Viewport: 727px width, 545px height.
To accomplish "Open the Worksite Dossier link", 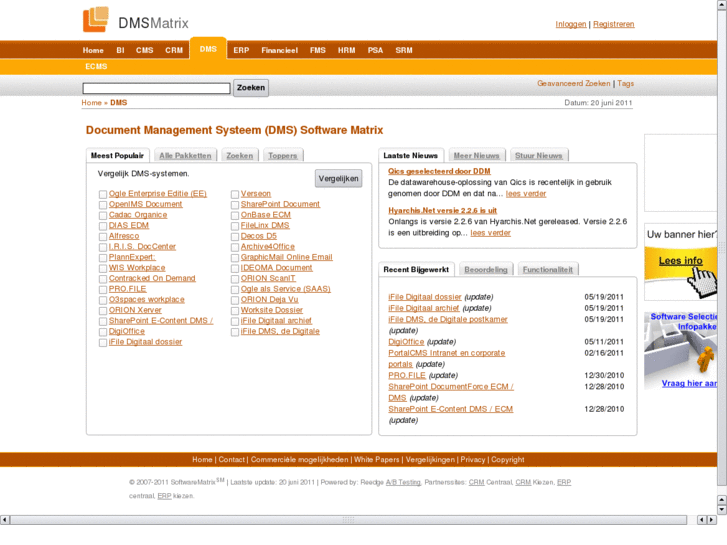I will pyautogui.click(x=272, y=310).
